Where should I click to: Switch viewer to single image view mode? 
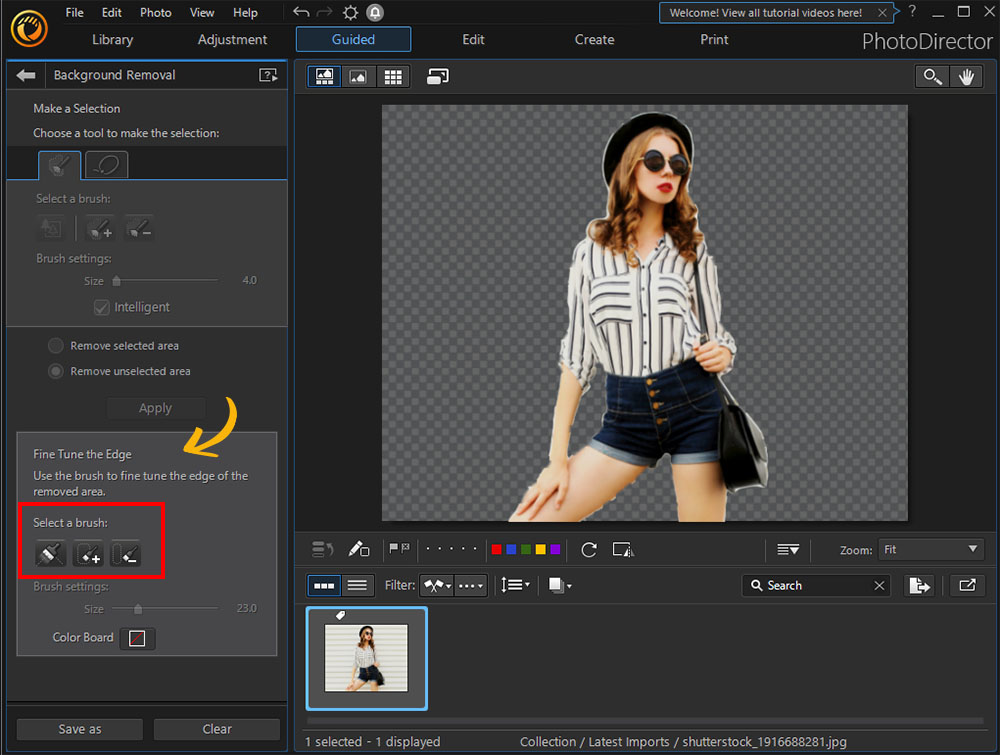358,76
